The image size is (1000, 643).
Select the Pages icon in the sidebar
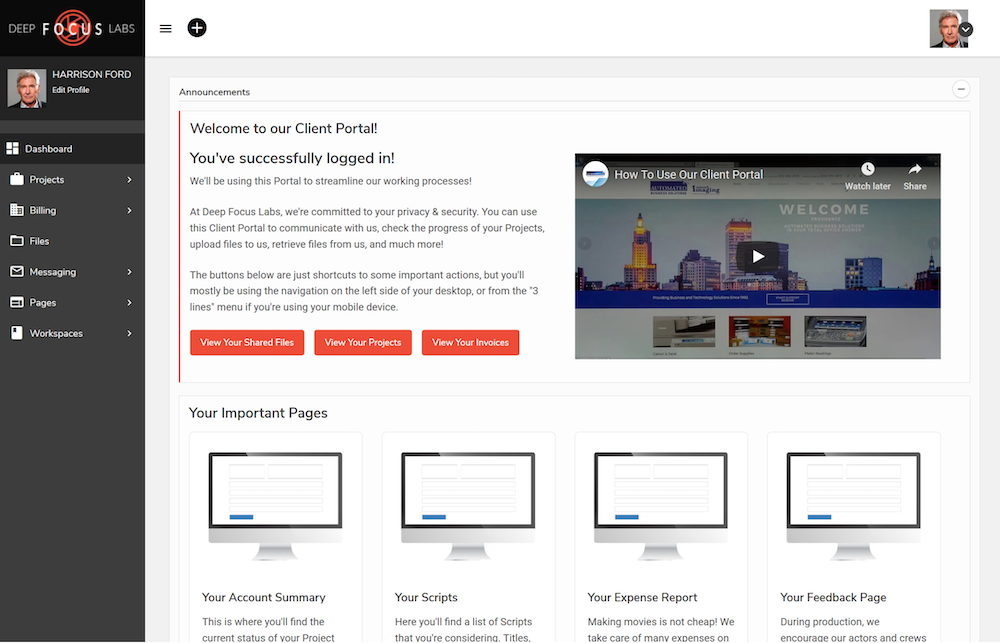coord(14,302)
